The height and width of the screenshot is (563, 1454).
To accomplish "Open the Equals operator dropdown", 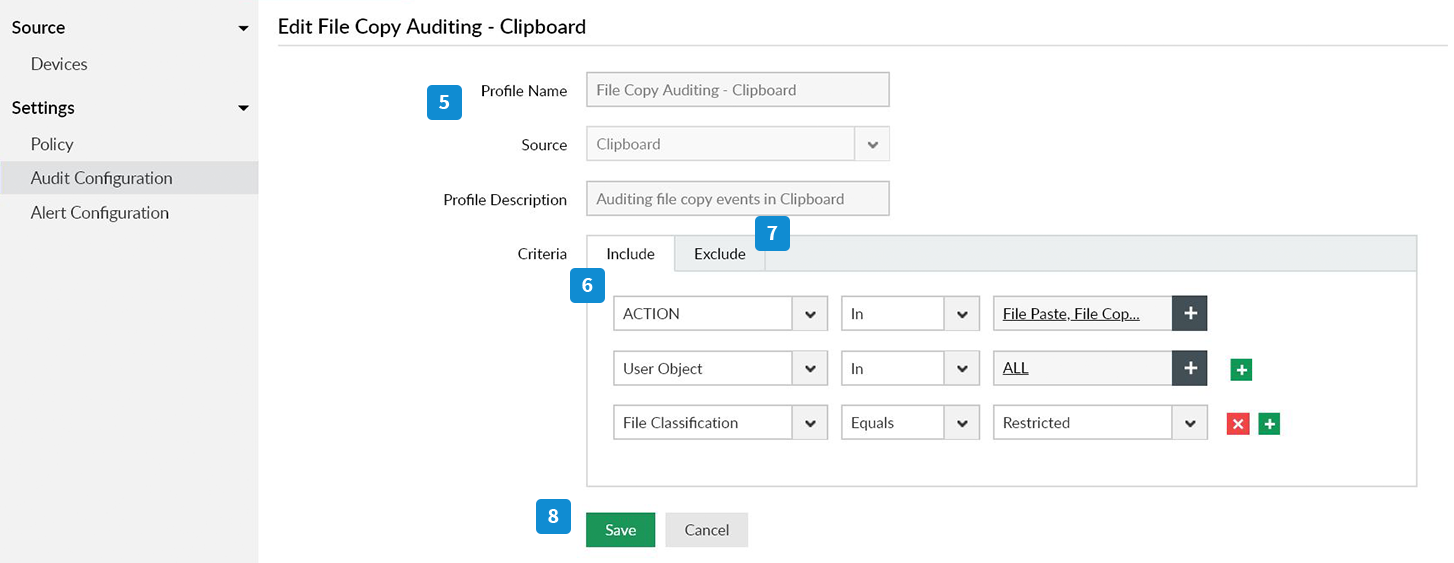I will 961,423.
